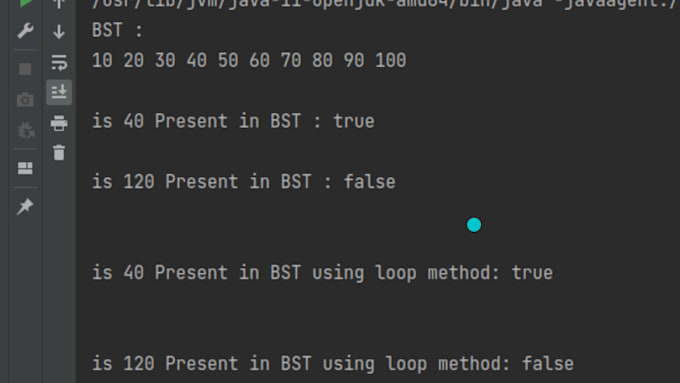Toggle scroll to end of output
The height and width of the screenshot is (383, 680).
tap(59, 92)
